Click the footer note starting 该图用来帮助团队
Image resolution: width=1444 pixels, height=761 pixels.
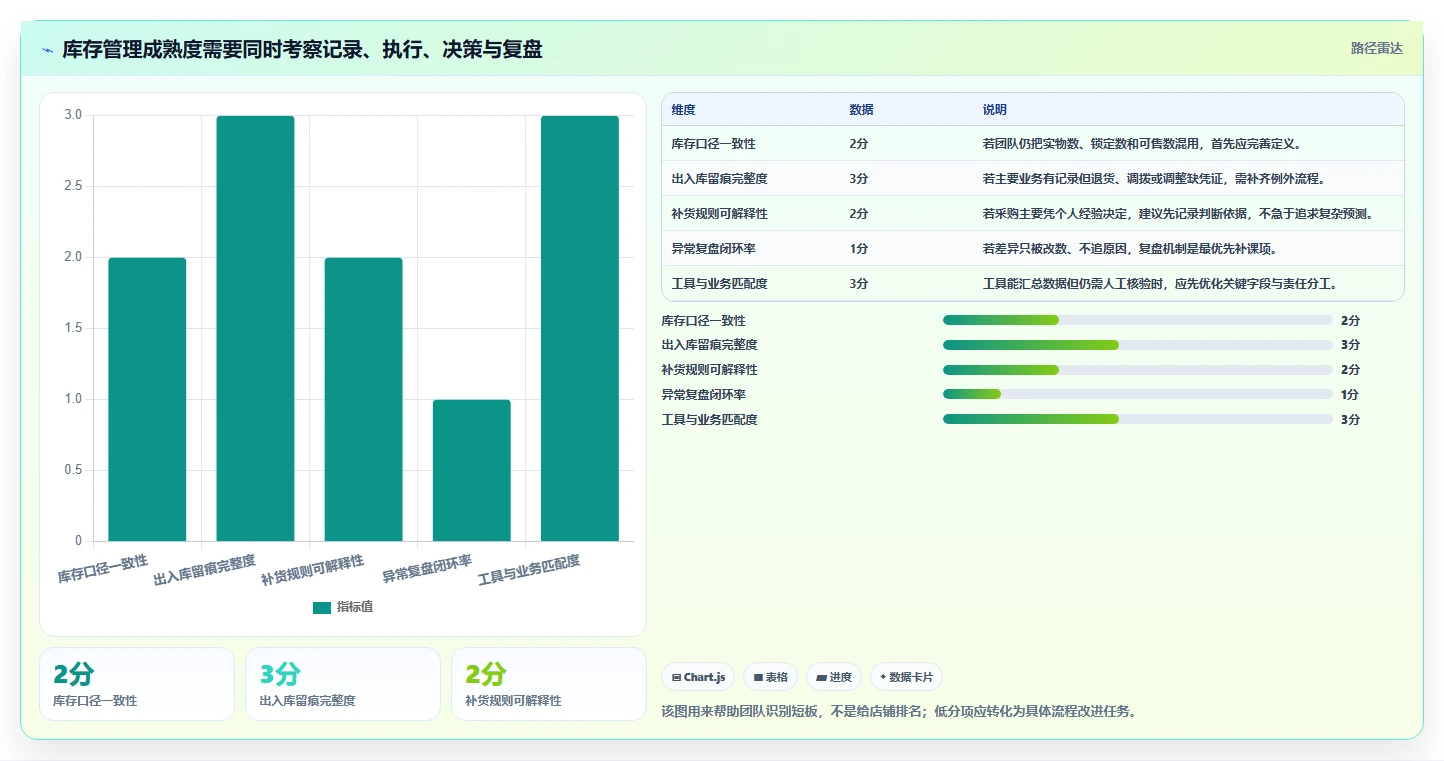(899, 712)
